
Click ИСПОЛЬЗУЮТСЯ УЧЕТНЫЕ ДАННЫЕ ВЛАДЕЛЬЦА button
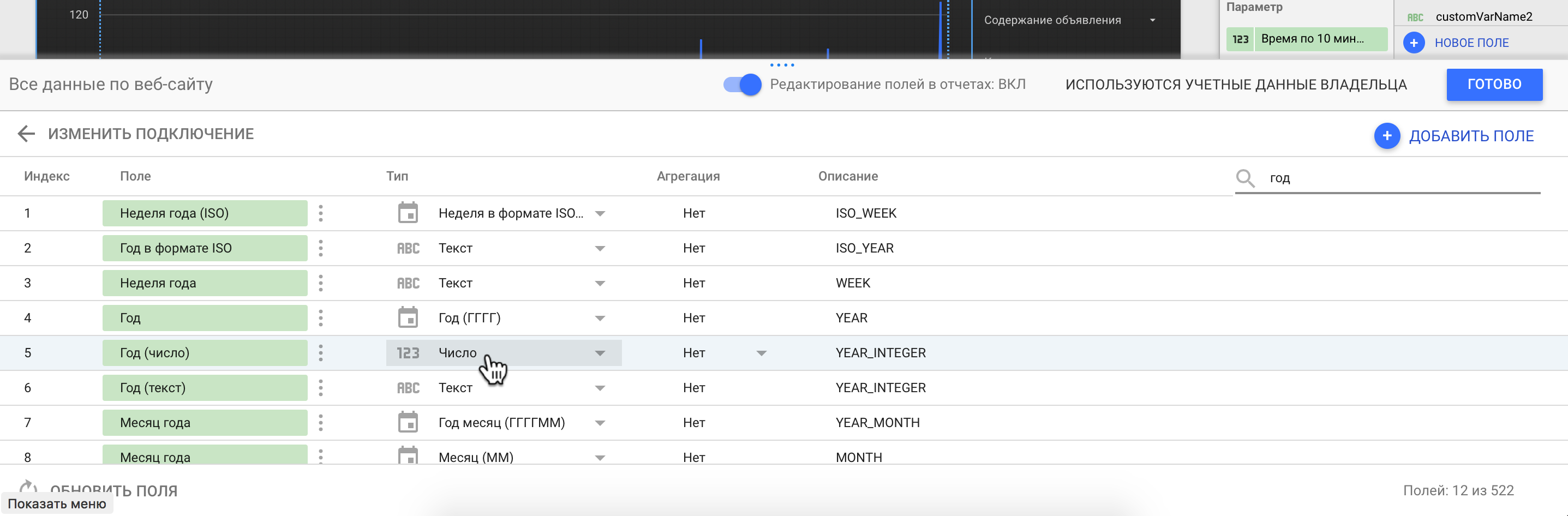click(x=1236, y=85)
